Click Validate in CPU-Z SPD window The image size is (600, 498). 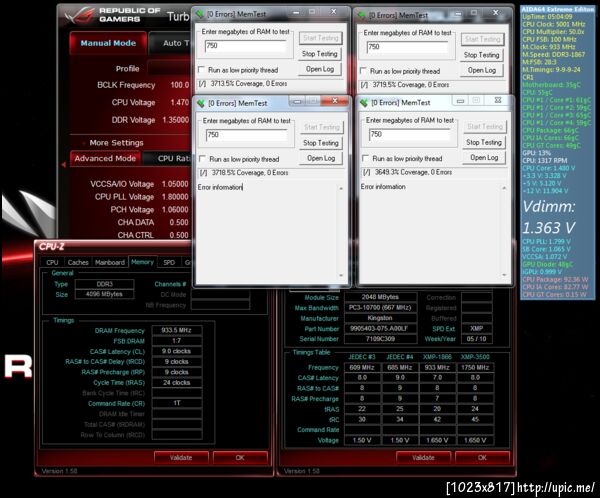(x=423, y=457)
